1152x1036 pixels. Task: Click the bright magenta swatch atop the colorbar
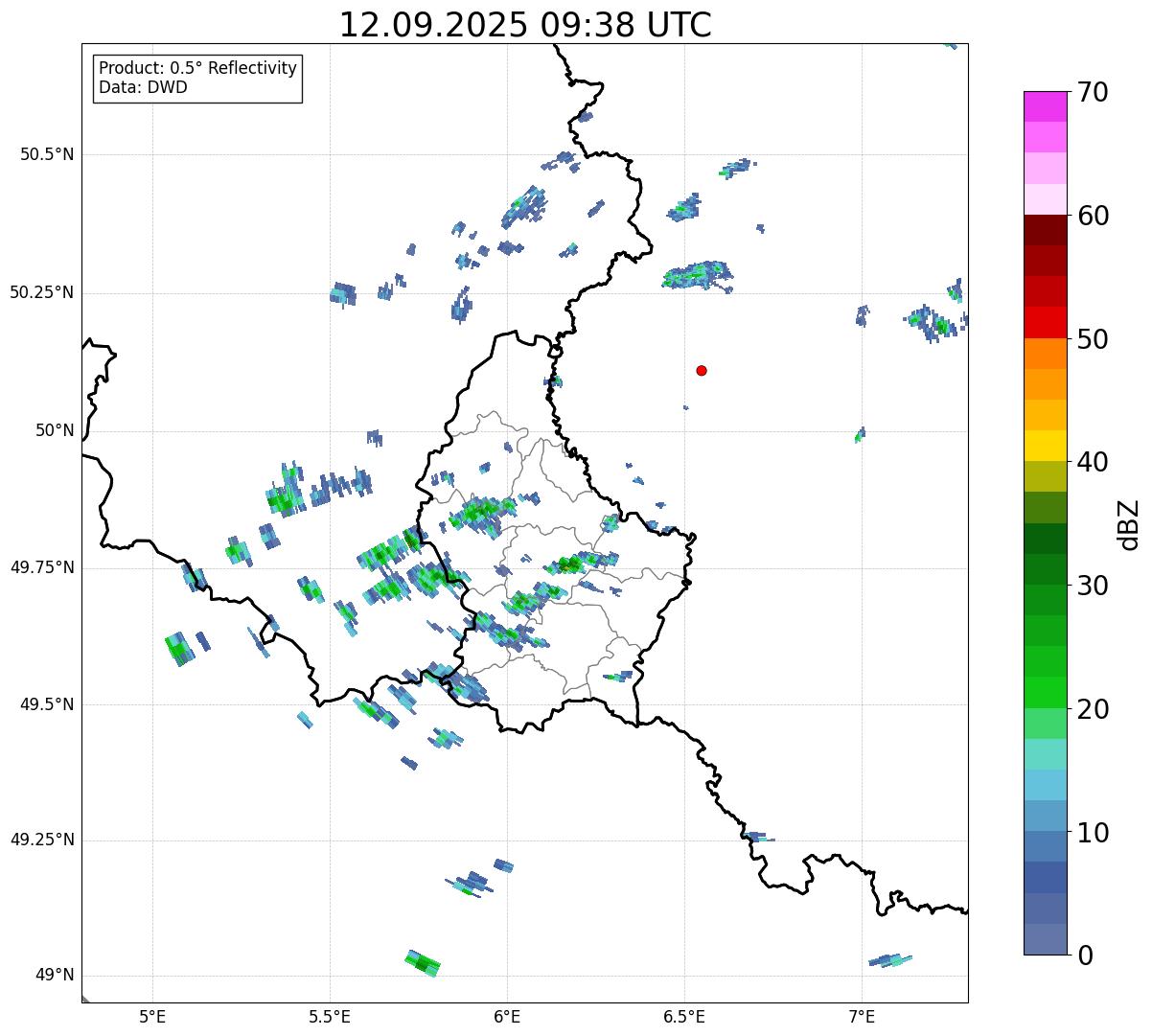pyautogui.click(x=1045, y=106)
